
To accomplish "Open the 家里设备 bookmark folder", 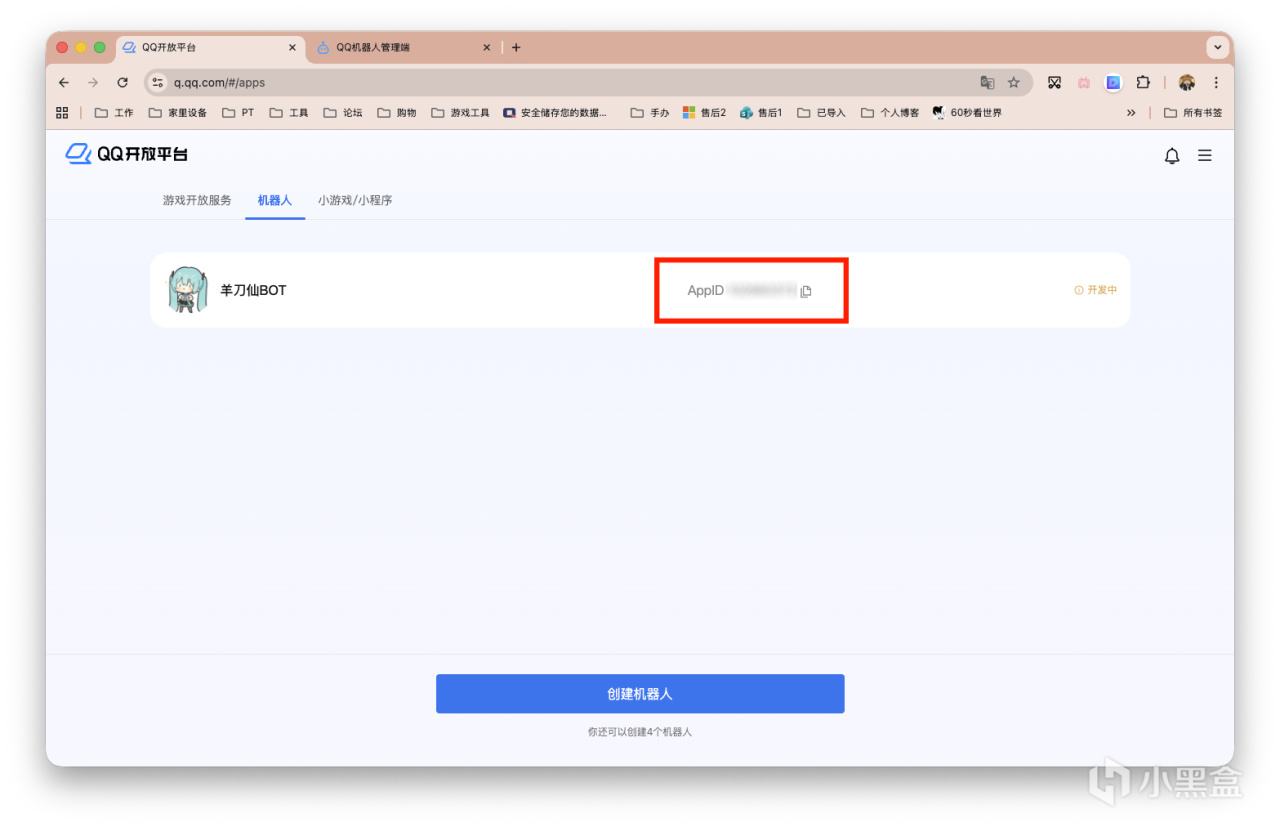I will point(178,113).
